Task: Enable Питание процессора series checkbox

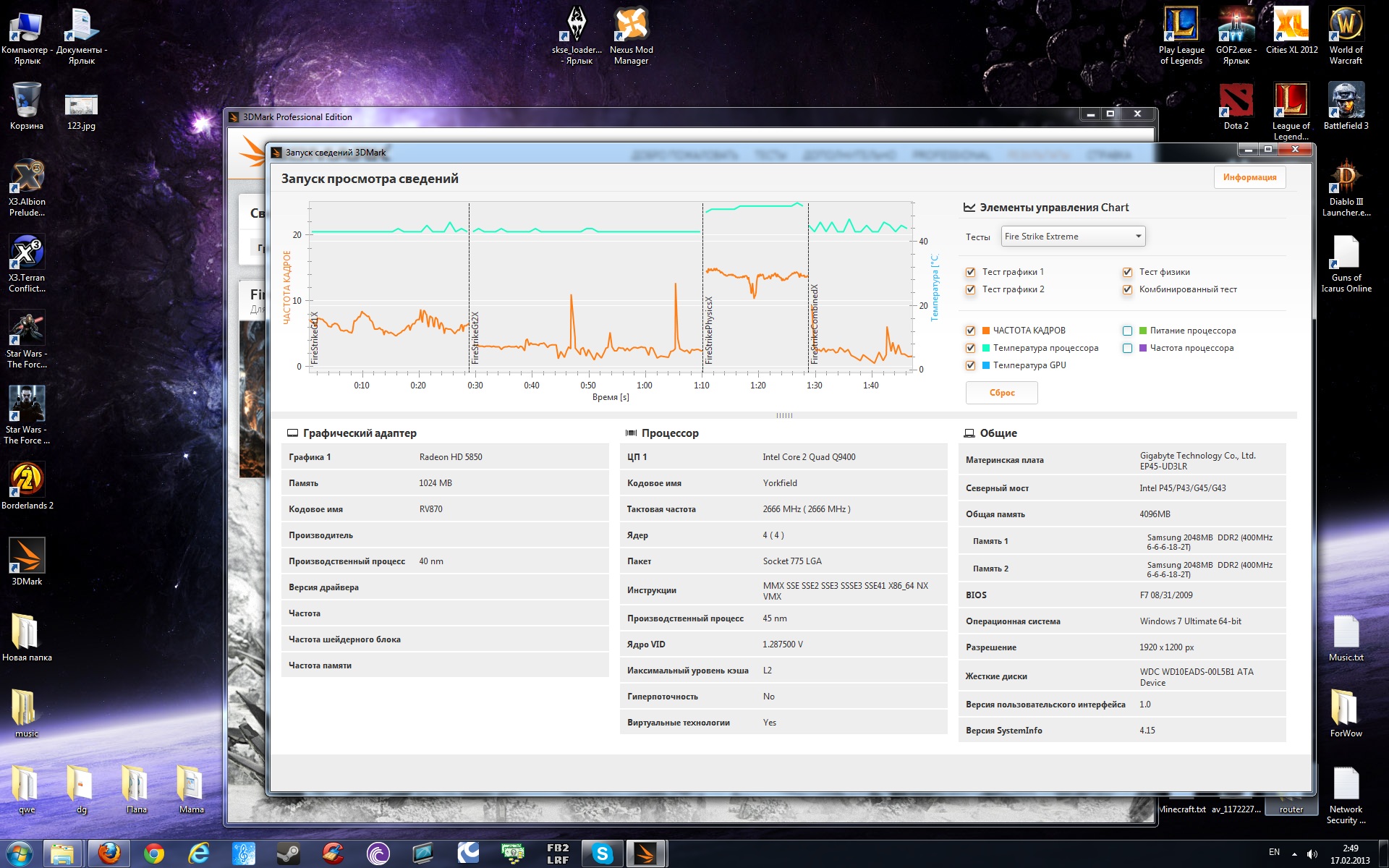Action: 1127,331
